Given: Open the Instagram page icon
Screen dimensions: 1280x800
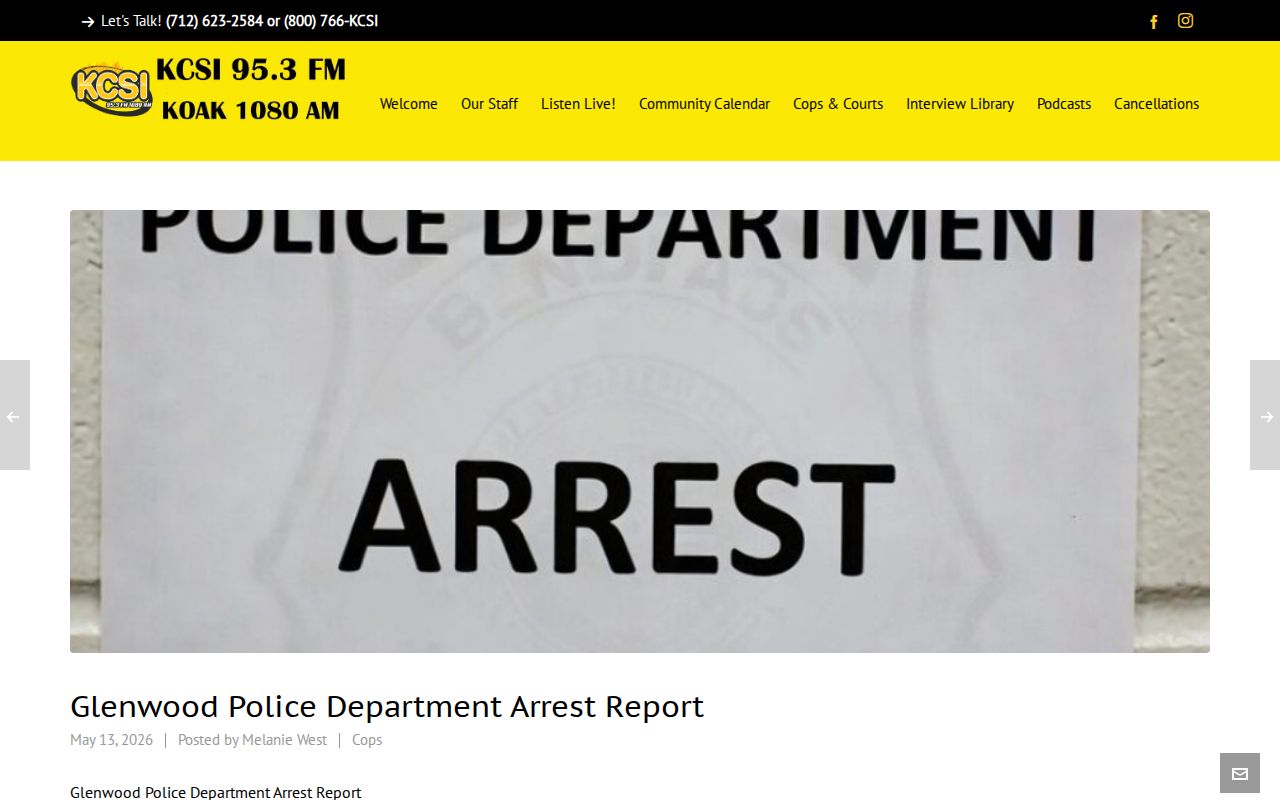Looking at the screenshot, I should [x=1185, y=21].
